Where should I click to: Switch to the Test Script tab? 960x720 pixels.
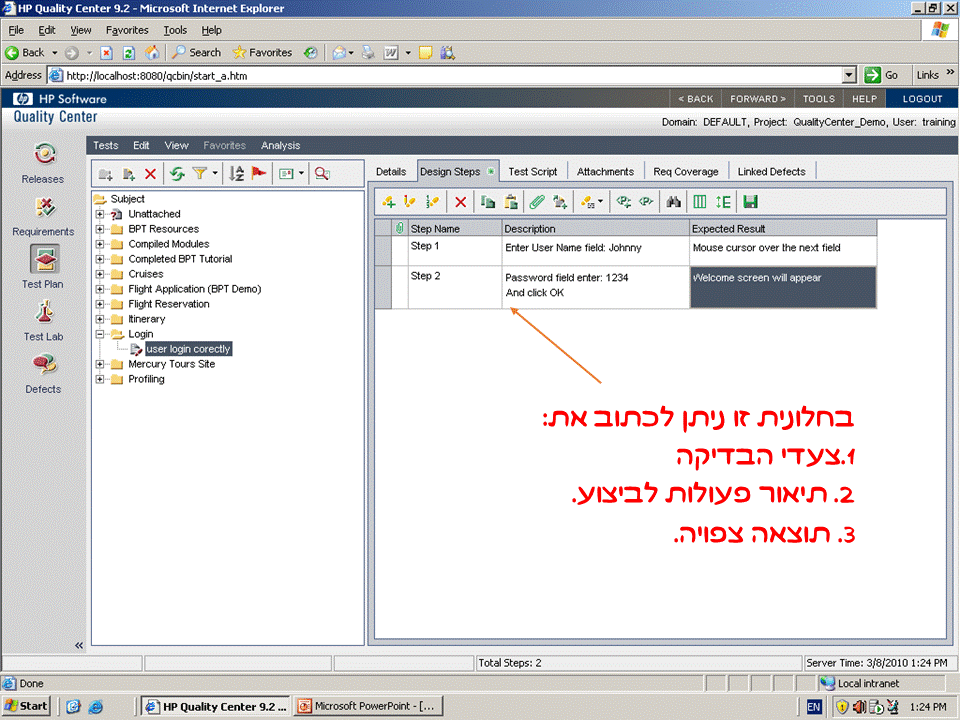pyautogui.click(x=533, y=172)
